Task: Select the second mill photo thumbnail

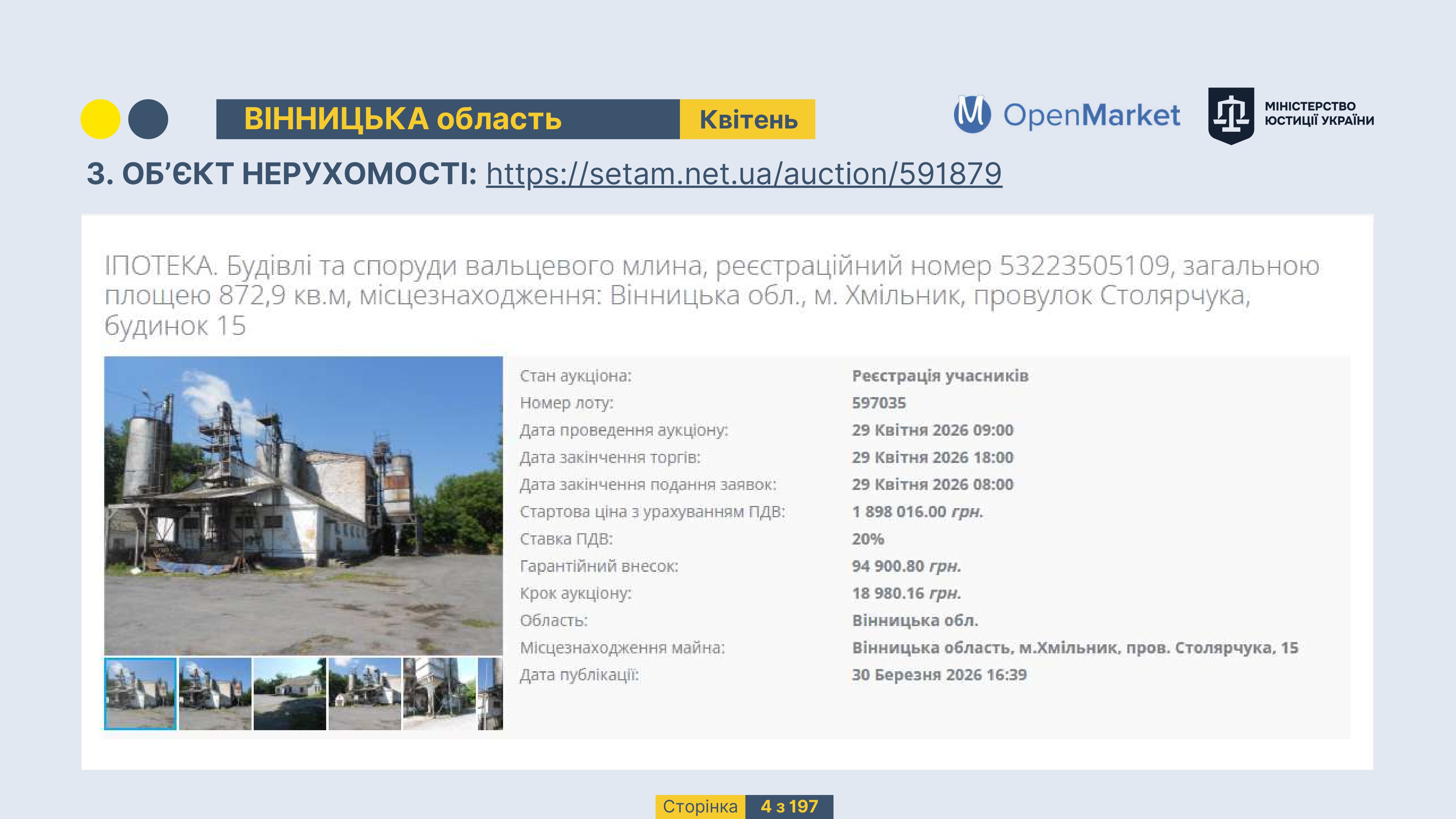Action: [215, 693]
